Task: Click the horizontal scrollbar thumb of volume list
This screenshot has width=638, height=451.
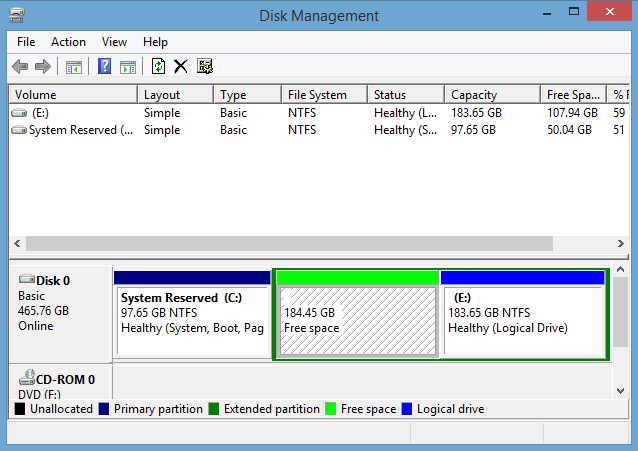Action: tap(289, 244)
